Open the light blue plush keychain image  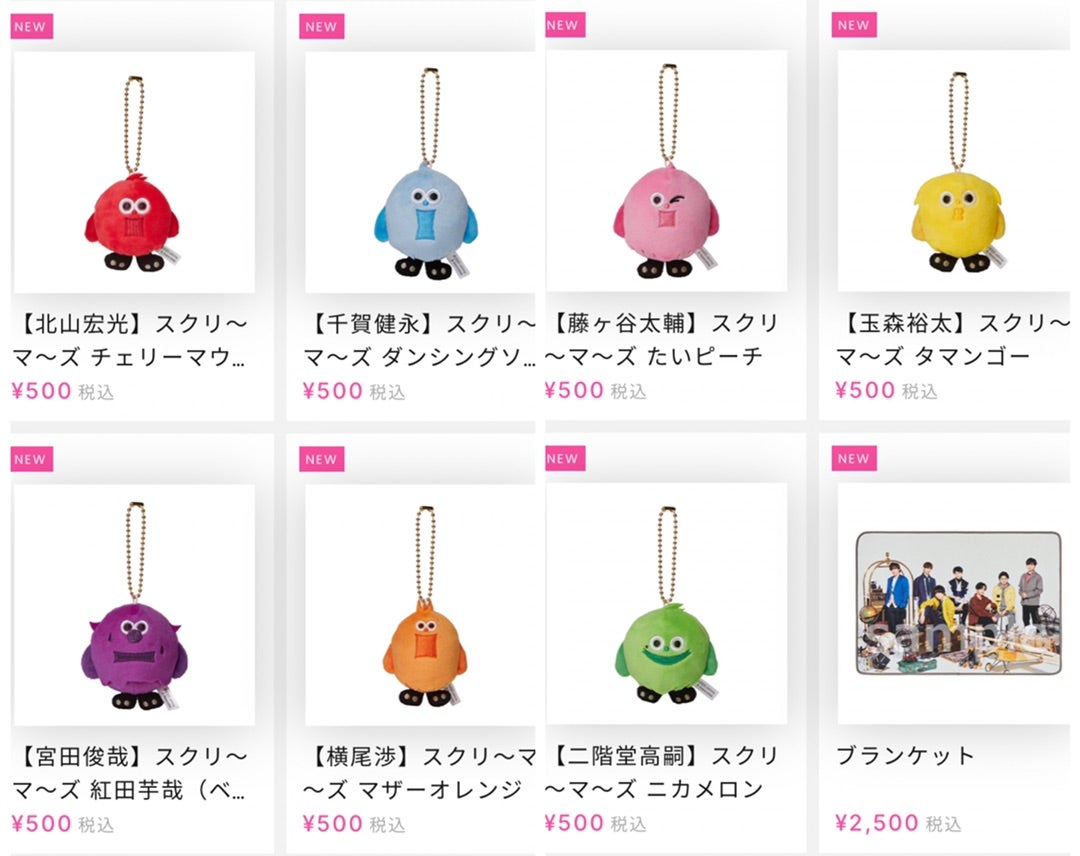420,172
